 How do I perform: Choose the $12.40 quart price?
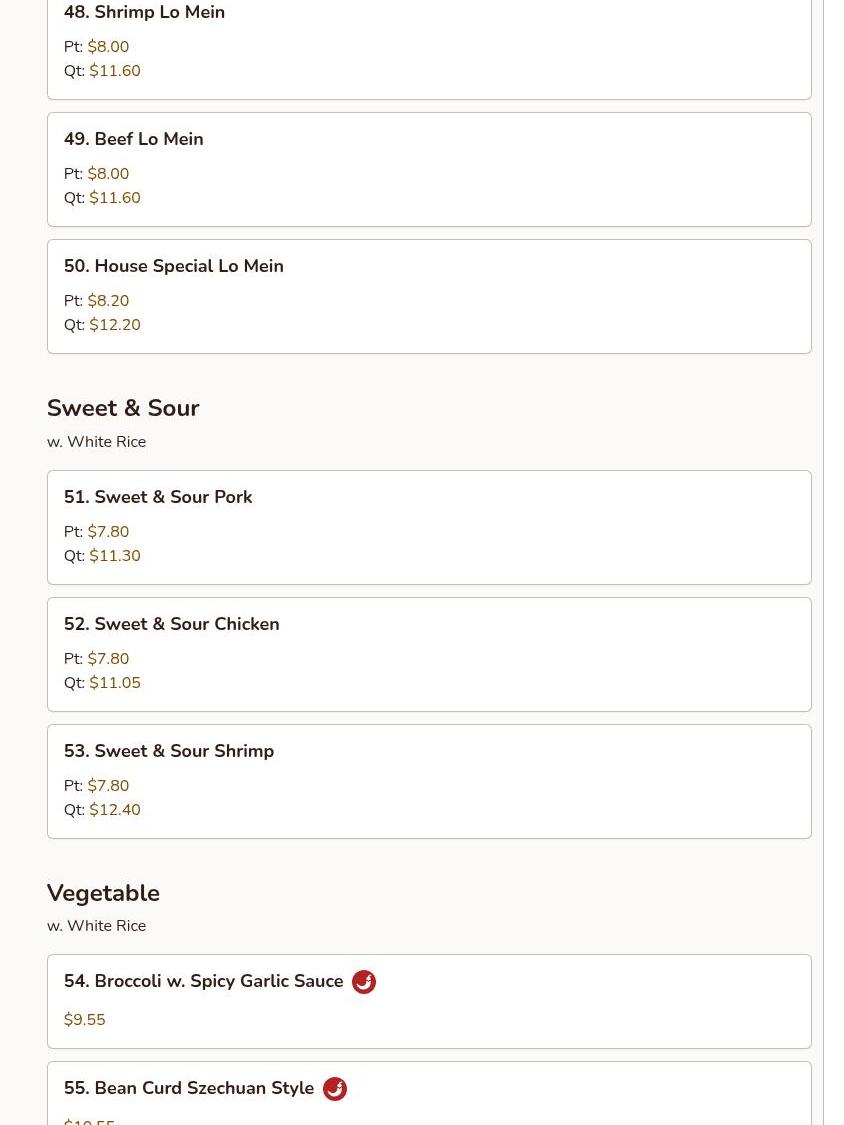[x=114, y=810]
